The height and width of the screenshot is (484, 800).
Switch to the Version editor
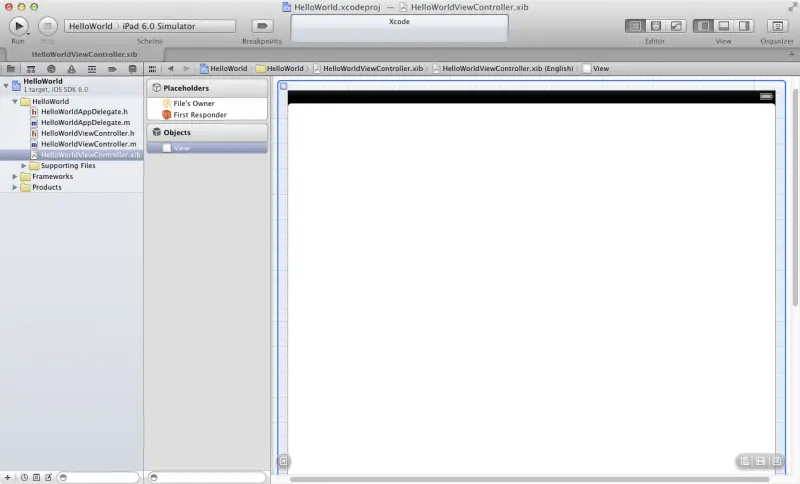point(675,25)
